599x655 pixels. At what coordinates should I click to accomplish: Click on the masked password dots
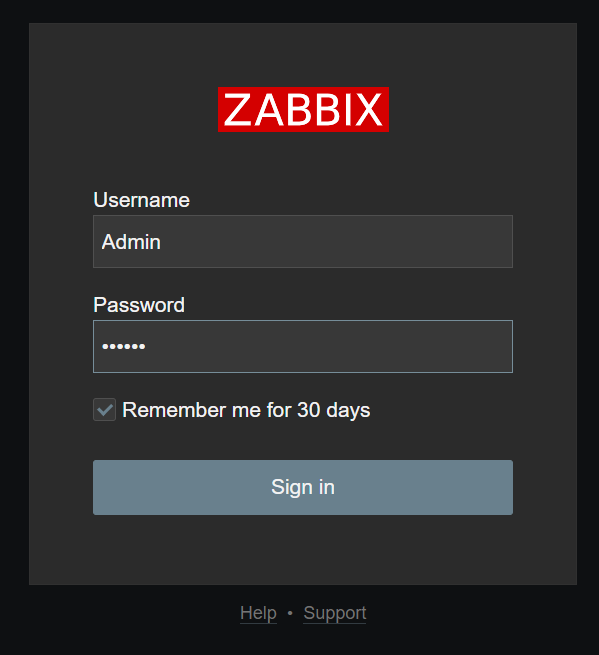coord(124,346)
